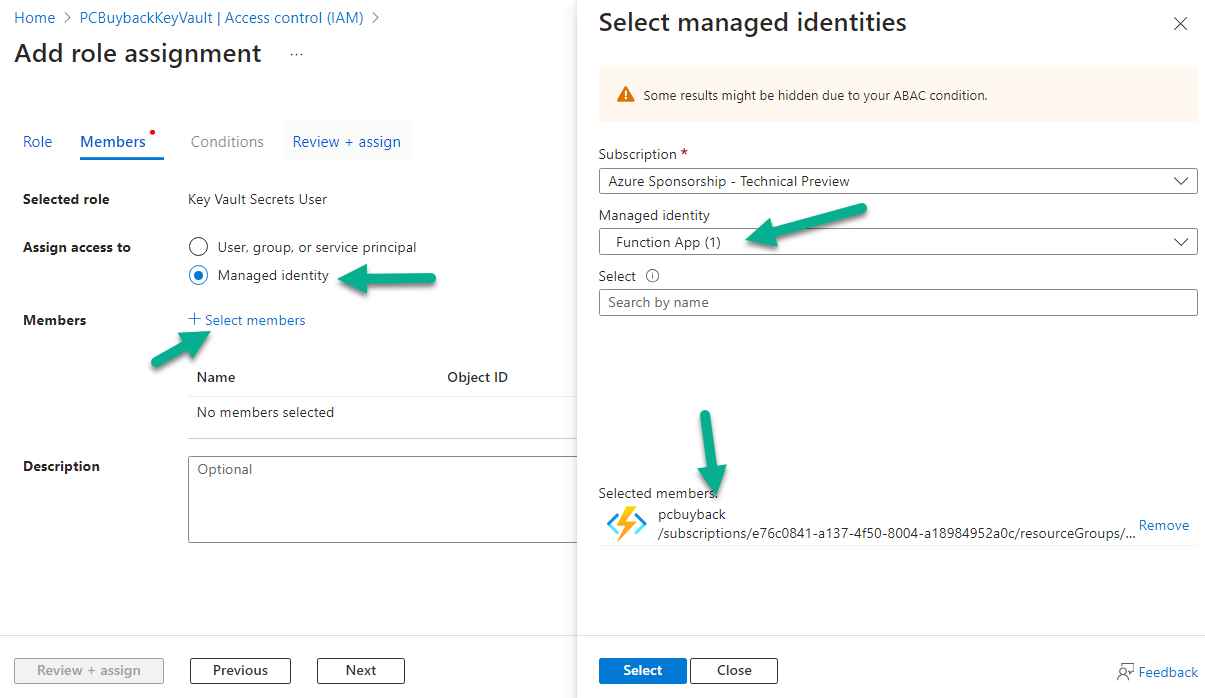This screenshot has width=1205, height=698.
Task: Close the Select managed identities panel
Action: click(1180, 24)
